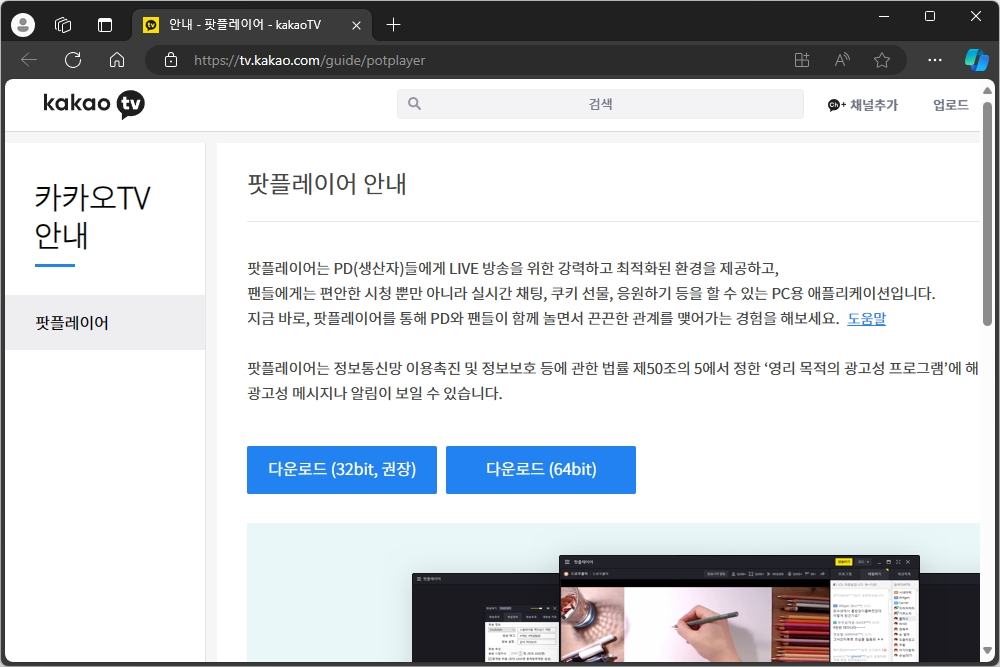Click the 팟플레이어 안내 page title

click(327, 184)
